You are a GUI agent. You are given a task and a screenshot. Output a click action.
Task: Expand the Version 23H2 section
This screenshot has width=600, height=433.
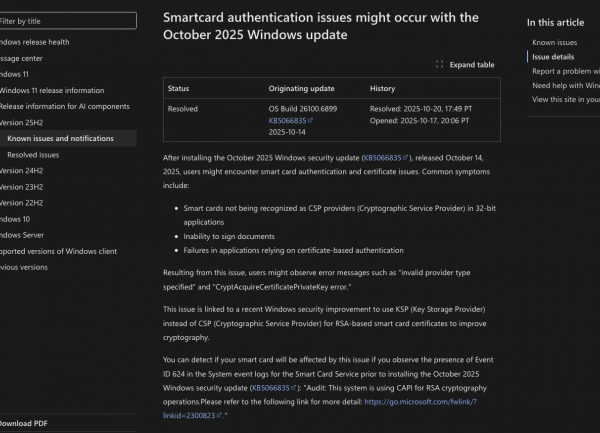click(24, 187)
